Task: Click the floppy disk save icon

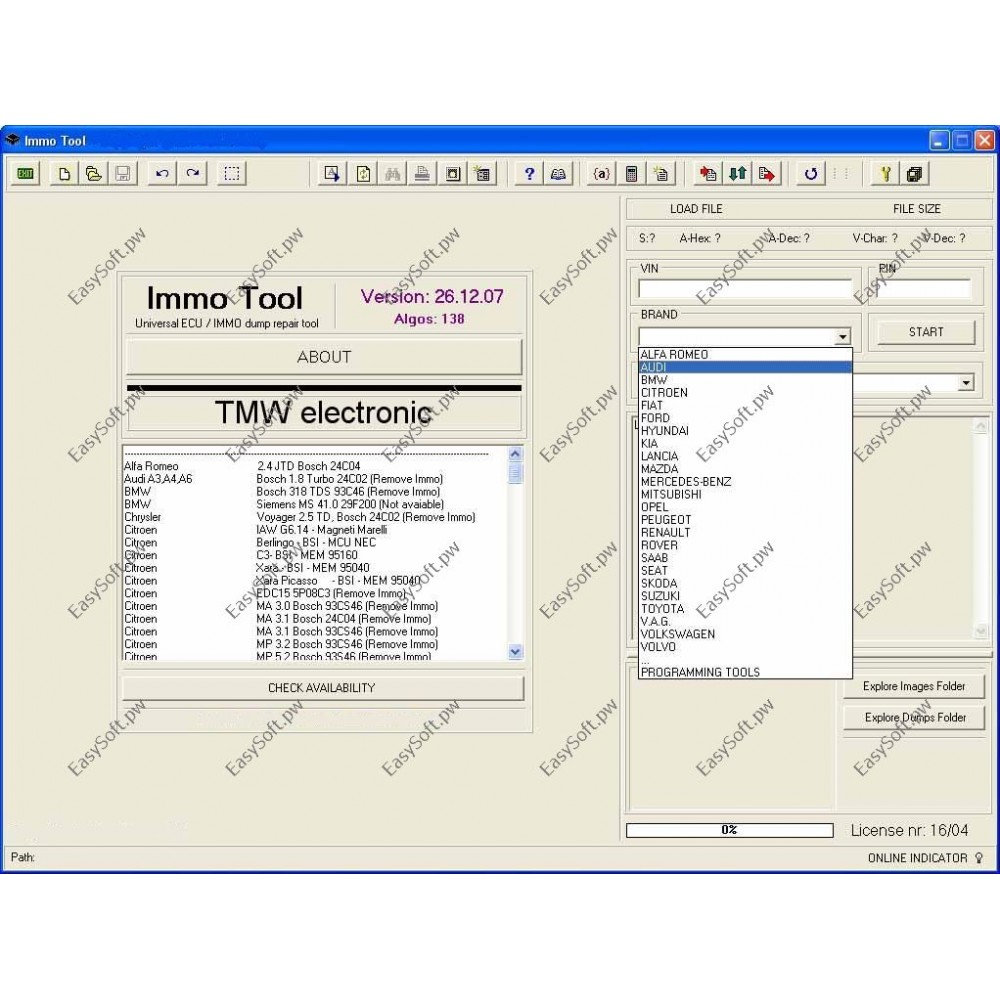Action: click(123, 173)
